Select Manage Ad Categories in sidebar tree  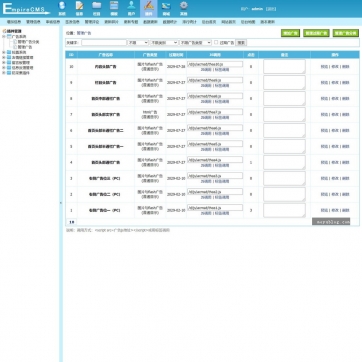coord(28,42)
